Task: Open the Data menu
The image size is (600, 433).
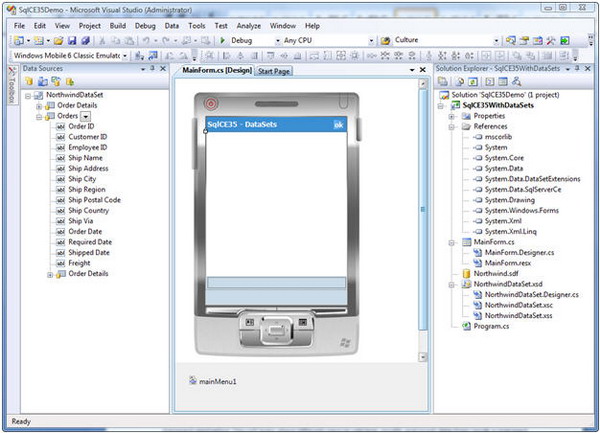Action: coord(172,26)
